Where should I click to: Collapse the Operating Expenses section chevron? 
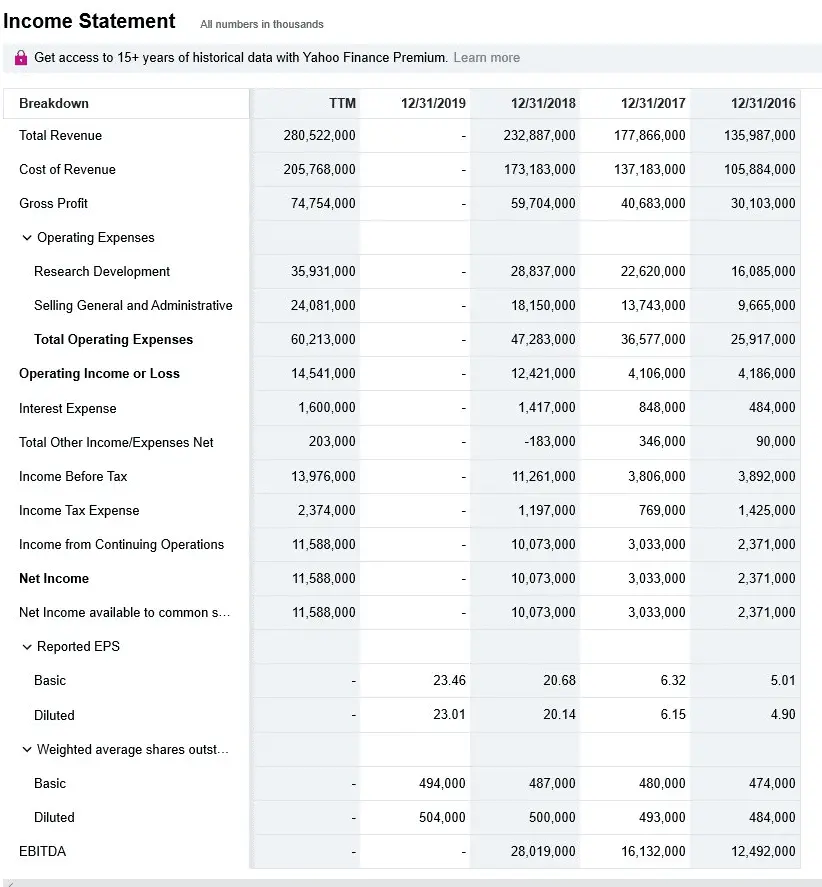(x=27, y=238)
